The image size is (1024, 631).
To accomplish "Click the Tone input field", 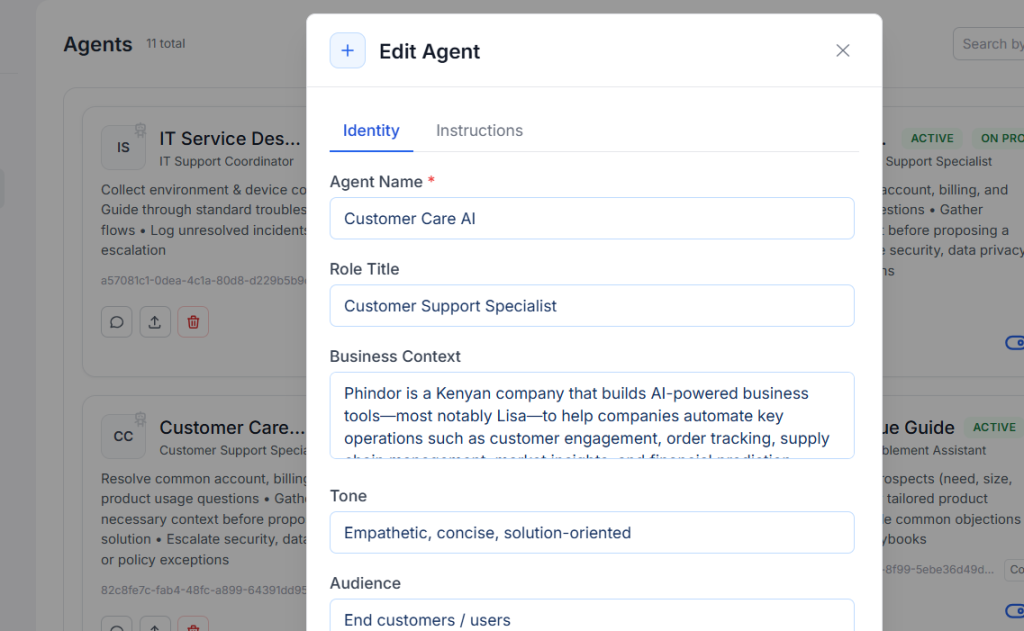I will click(592, 533).
